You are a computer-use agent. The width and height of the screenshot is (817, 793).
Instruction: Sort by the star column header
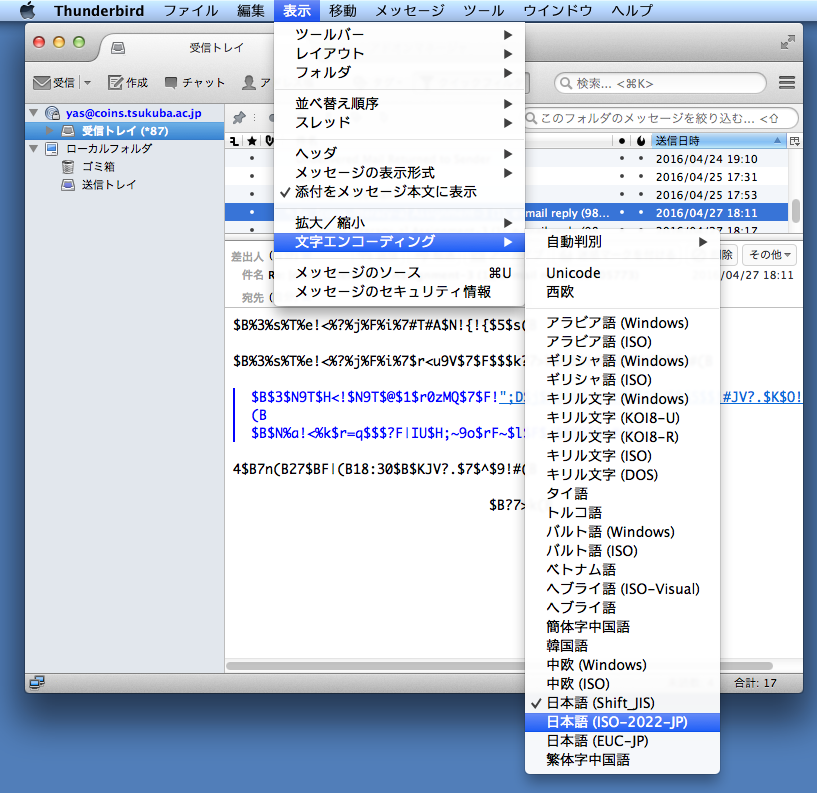point(252,141)
